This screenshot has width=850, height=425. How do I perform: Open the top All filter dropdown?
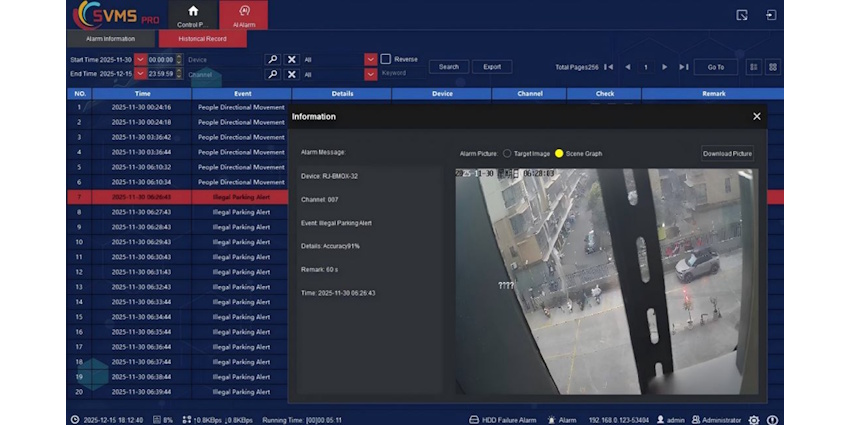(x=370, y=59)
